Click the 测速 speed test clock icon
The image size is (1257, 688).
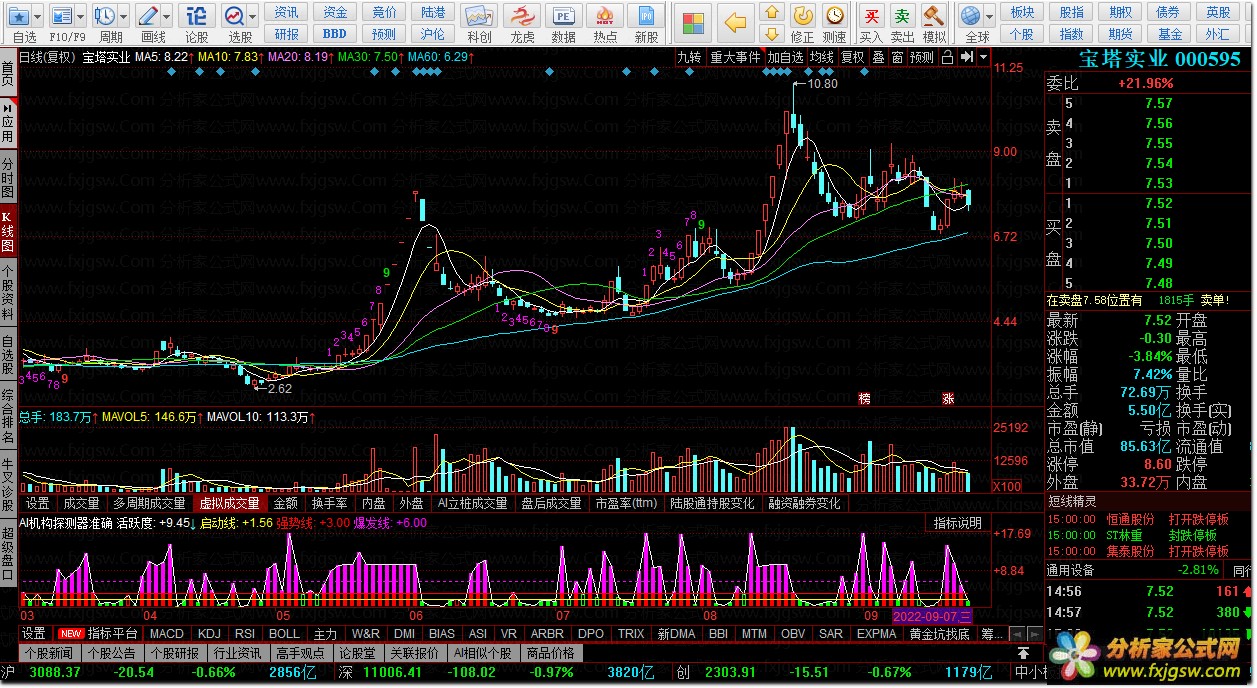pos(834,16)
